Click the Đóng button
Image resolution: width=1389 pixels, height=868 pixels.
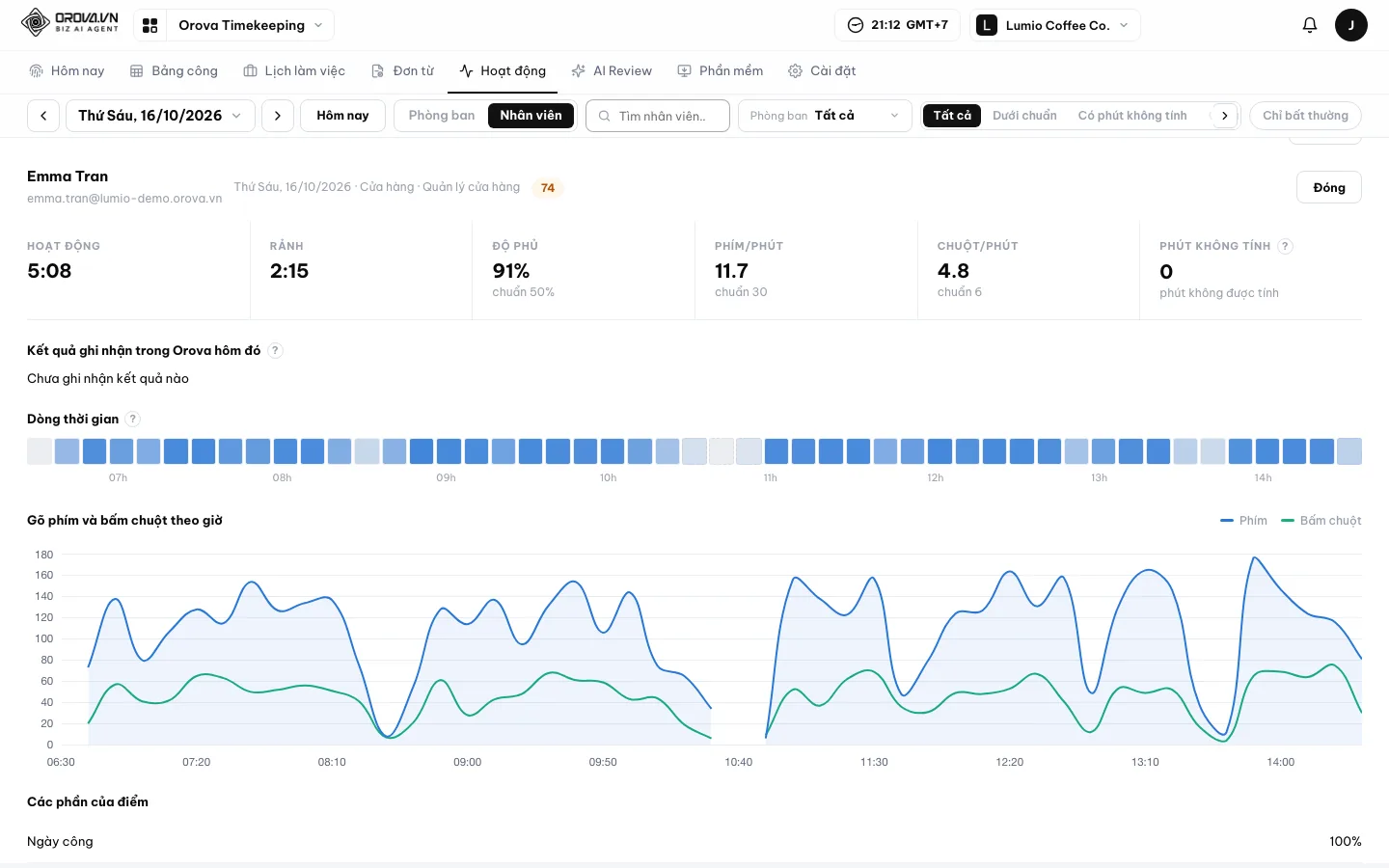[x=1328, y=188]
